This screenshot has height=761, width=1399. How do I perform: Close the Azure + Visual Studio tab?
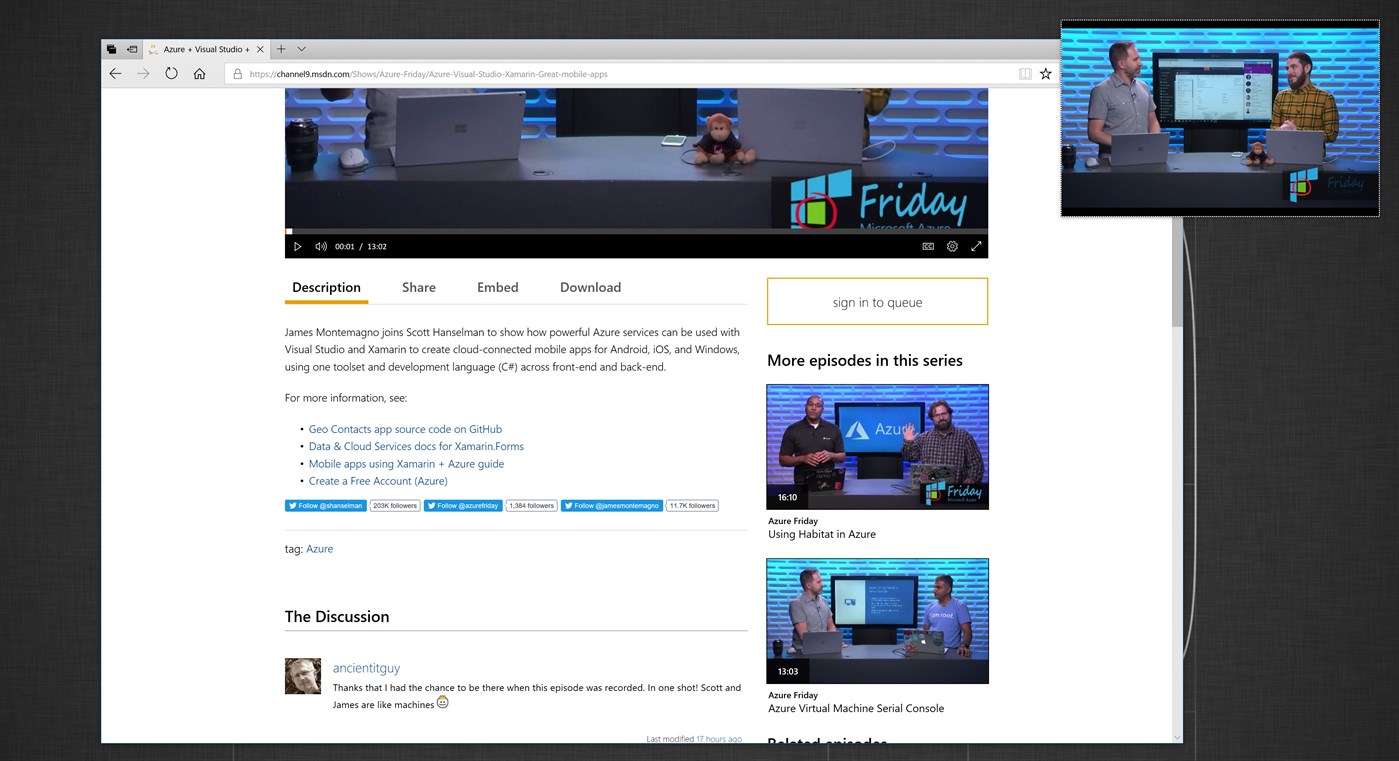point(260,49)
